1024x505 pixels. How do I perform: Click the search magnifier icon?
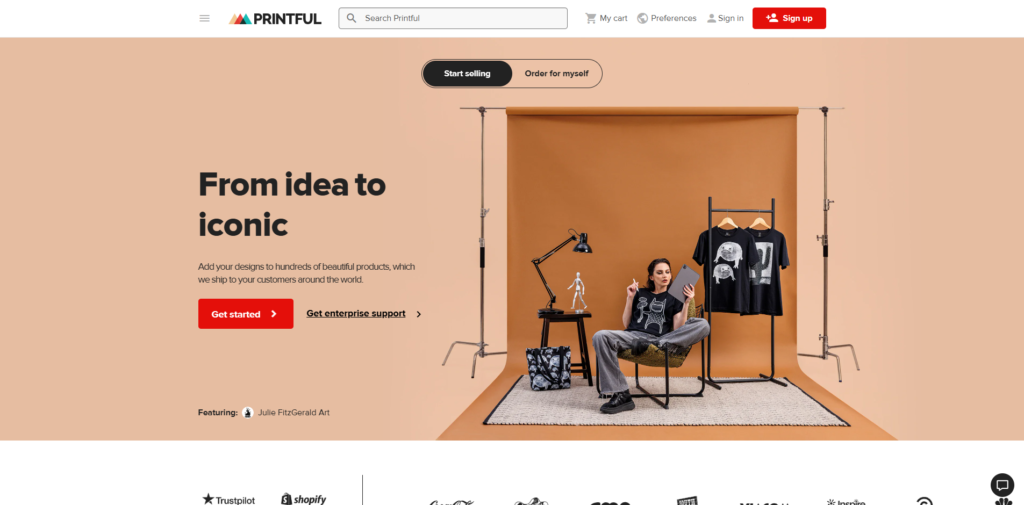tap(351, 18)
